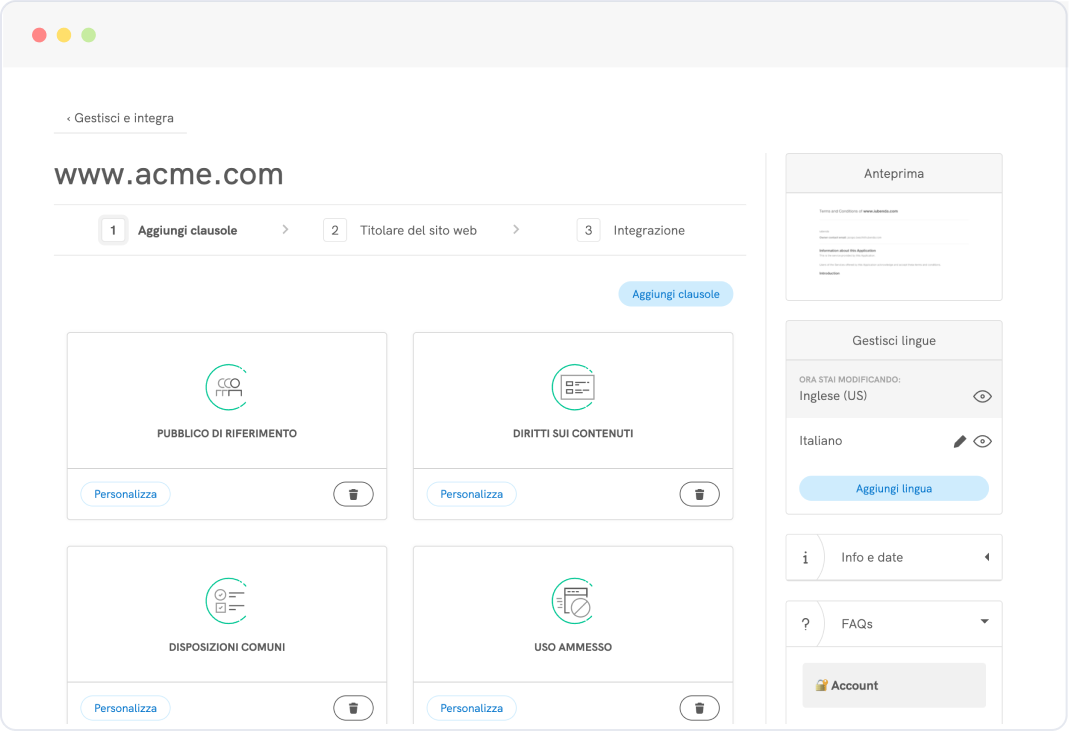Click the Pubblico di riferimento audience icon
Screen dimensions: 1069x732
pyautogui.click(x=227, y=387)
